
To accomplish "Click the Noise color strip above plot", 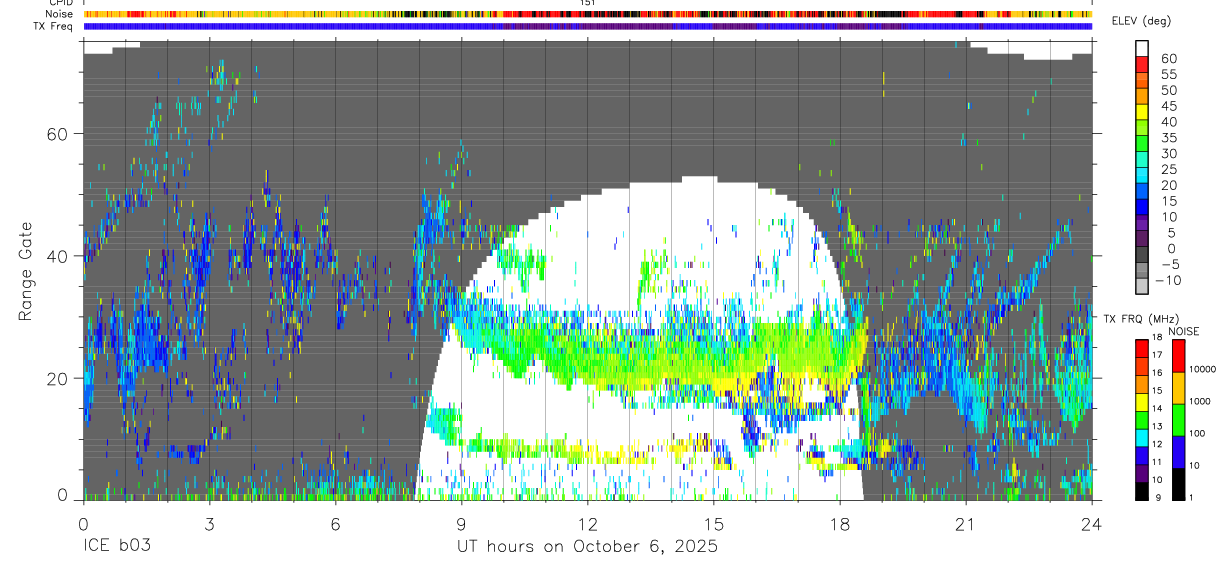I will [x=588, y=14].
